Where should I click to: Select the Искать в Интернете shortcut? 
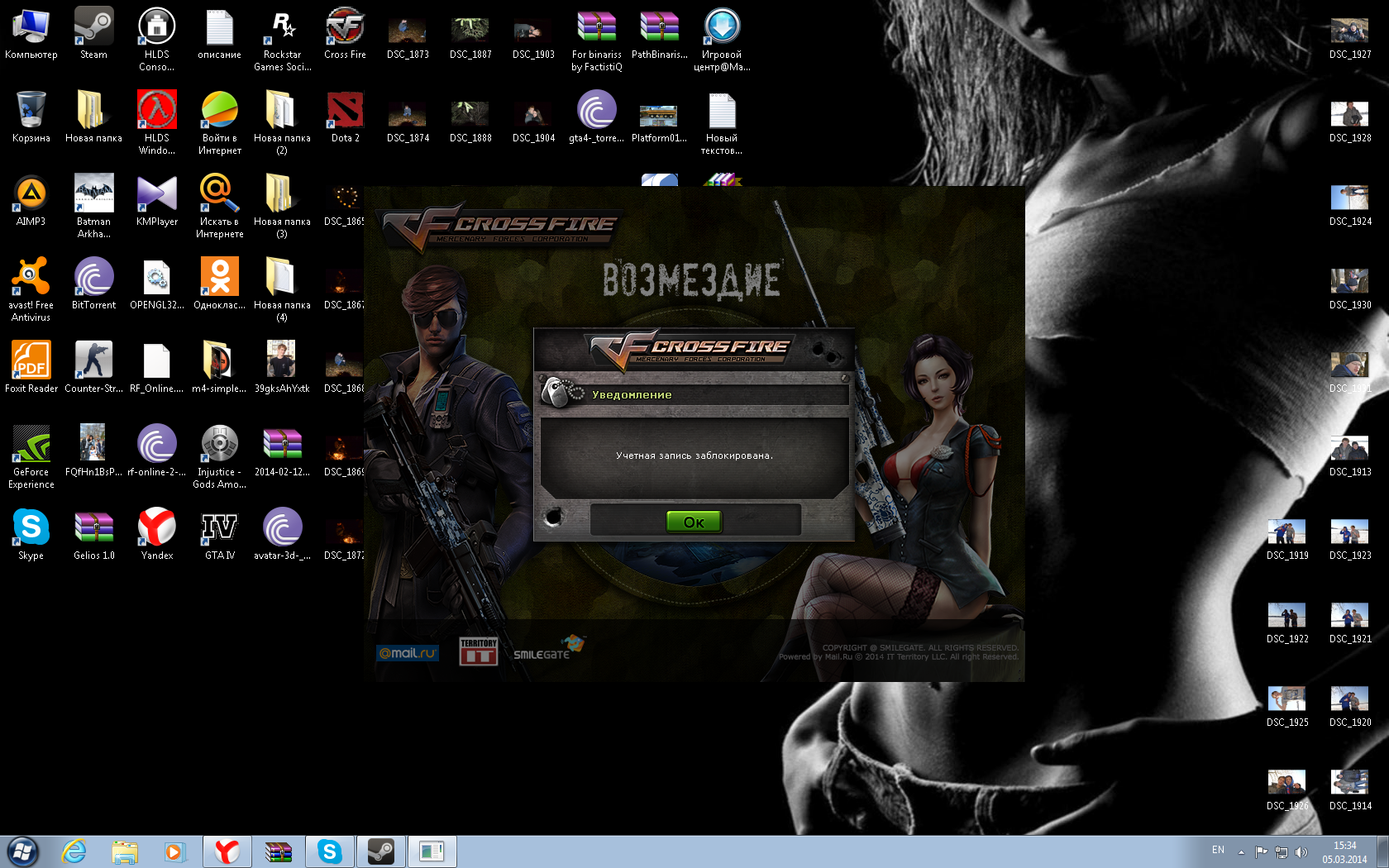coord(219,207)
